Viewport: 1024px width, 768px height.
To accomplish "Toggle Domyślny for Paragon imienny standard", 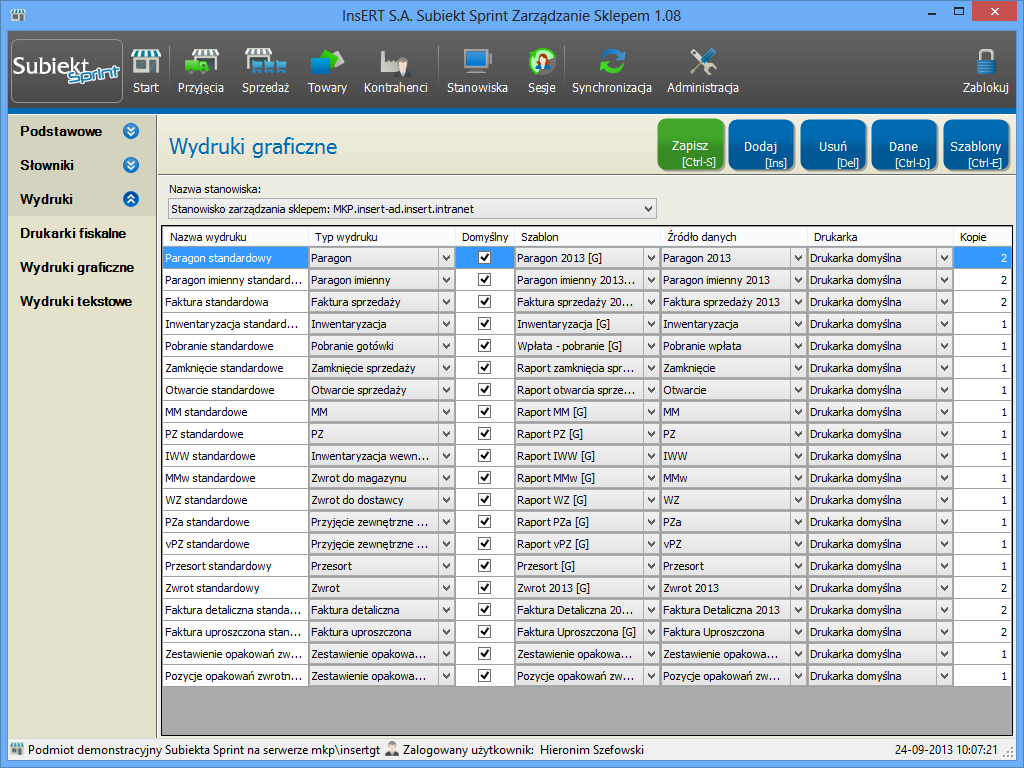I will 485,280.
